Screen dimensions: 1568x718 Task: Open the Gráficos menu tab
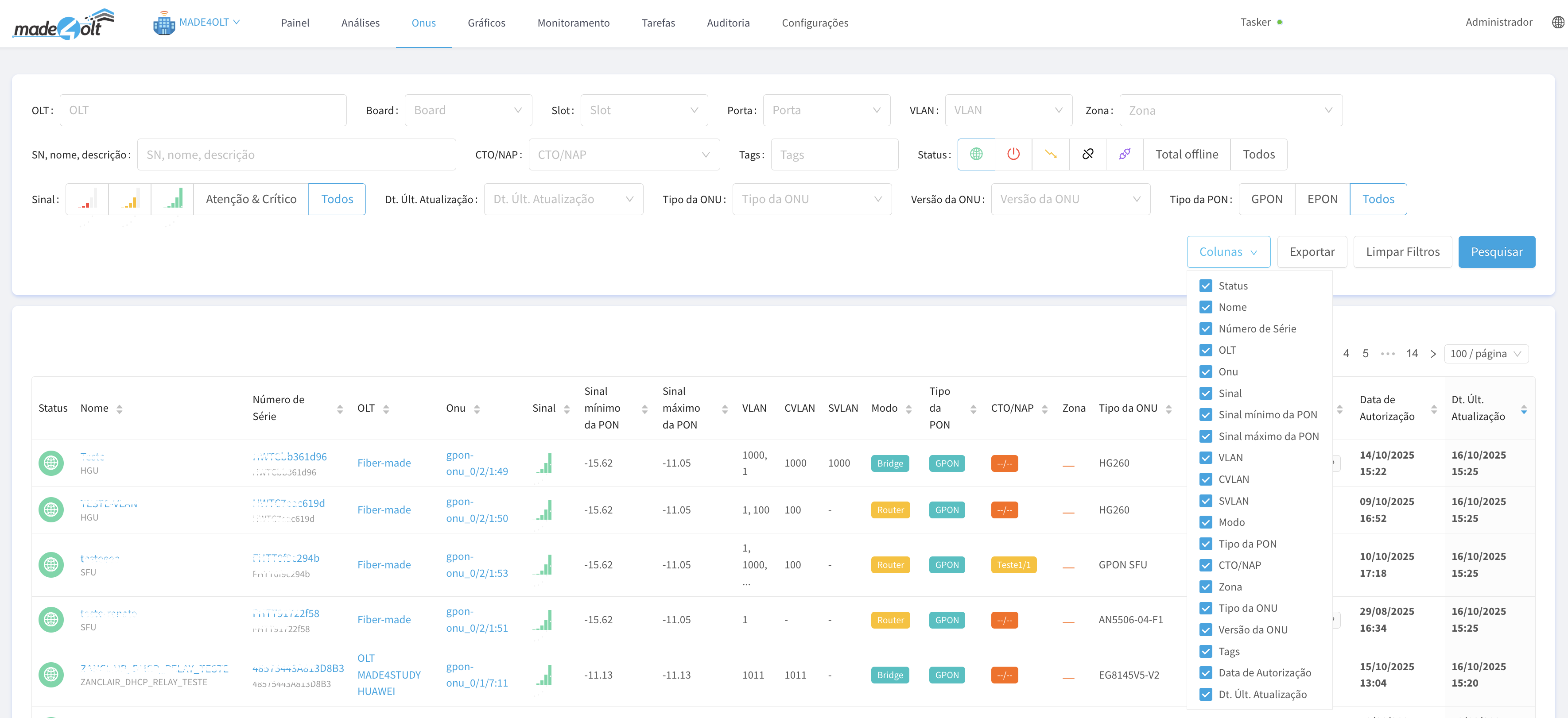tap(486, 23)
